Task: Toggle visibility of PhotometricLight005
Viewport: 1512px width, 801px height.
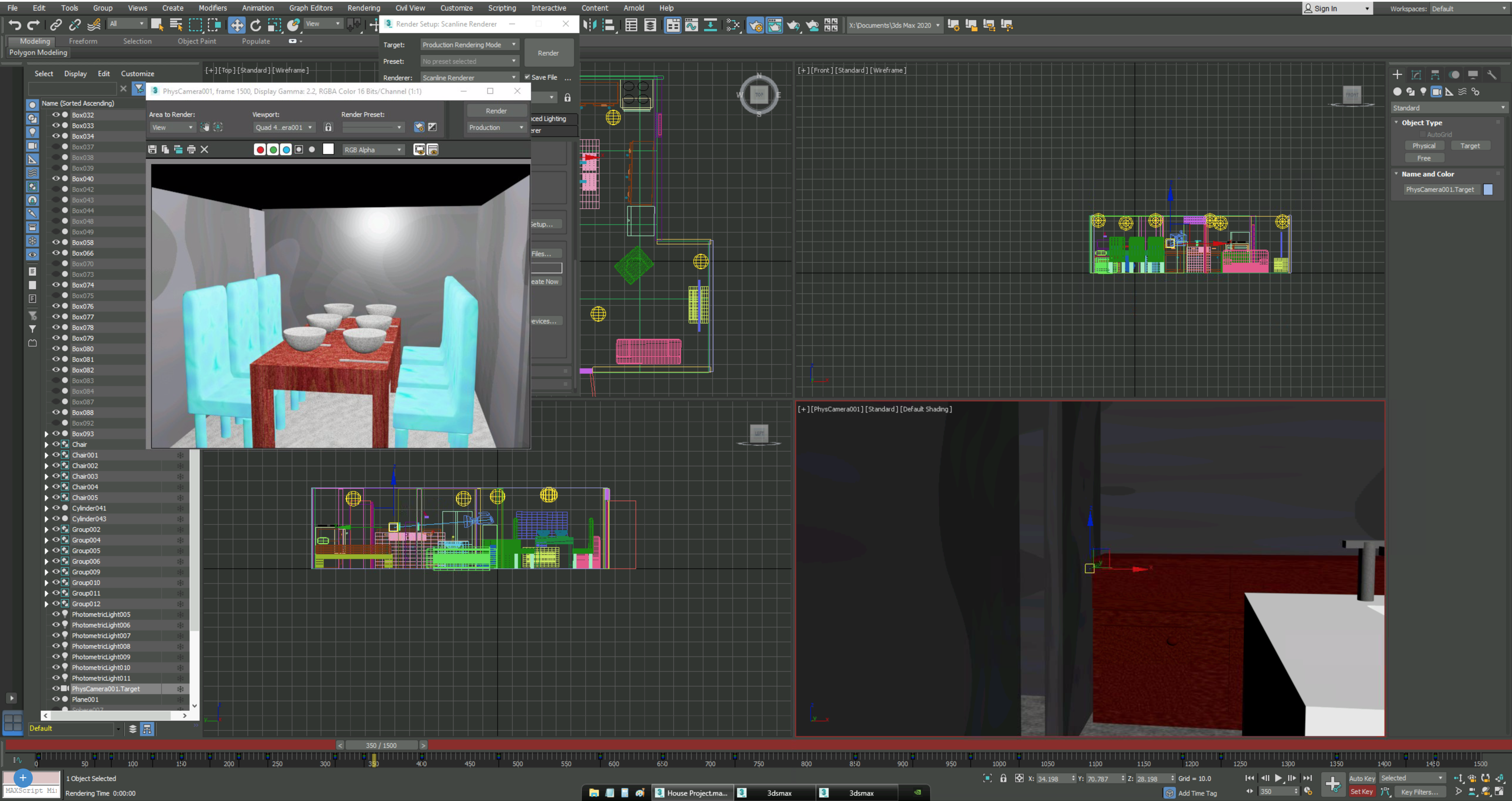Action: click(56, 614)
